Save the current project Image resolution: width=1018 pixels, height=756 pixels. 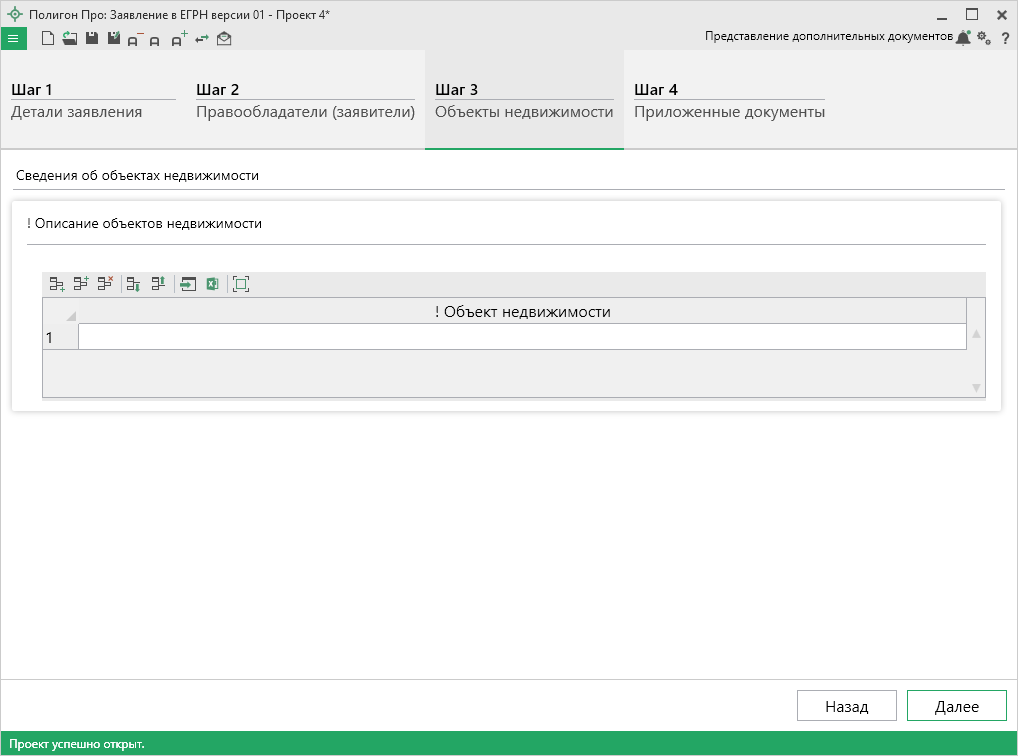click(x=91, y=39)
